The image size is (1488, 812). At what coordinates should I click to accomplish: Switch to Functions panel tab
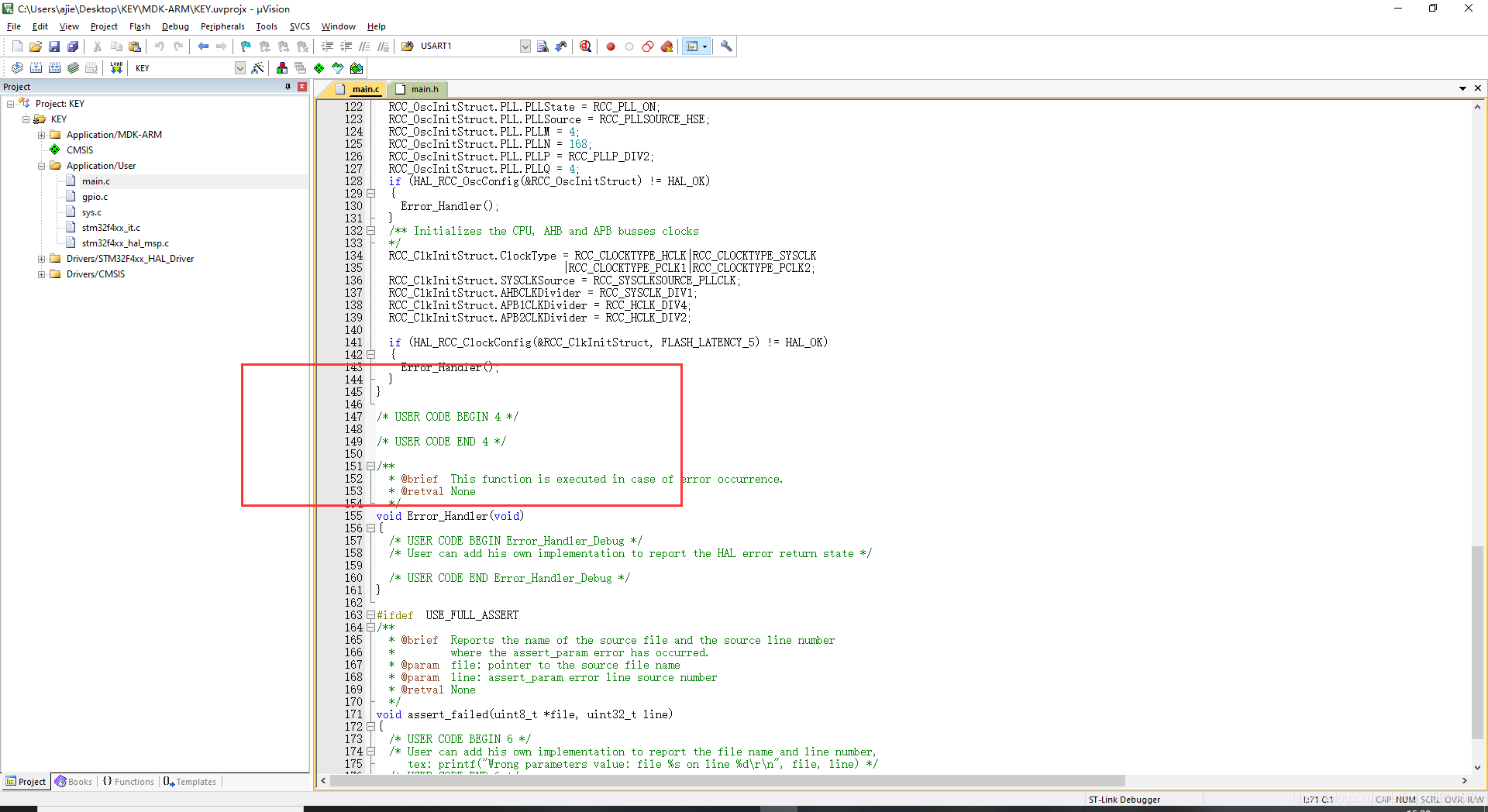[129, 782]
